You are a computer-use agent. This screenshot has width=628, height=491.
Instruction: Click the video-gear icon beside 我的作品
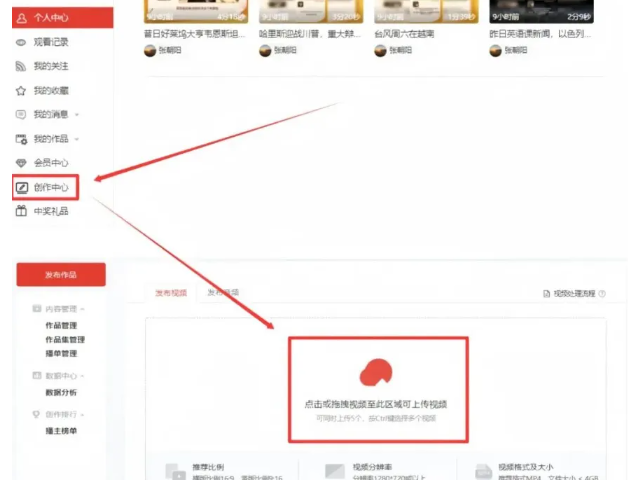[x=21, y=139]
